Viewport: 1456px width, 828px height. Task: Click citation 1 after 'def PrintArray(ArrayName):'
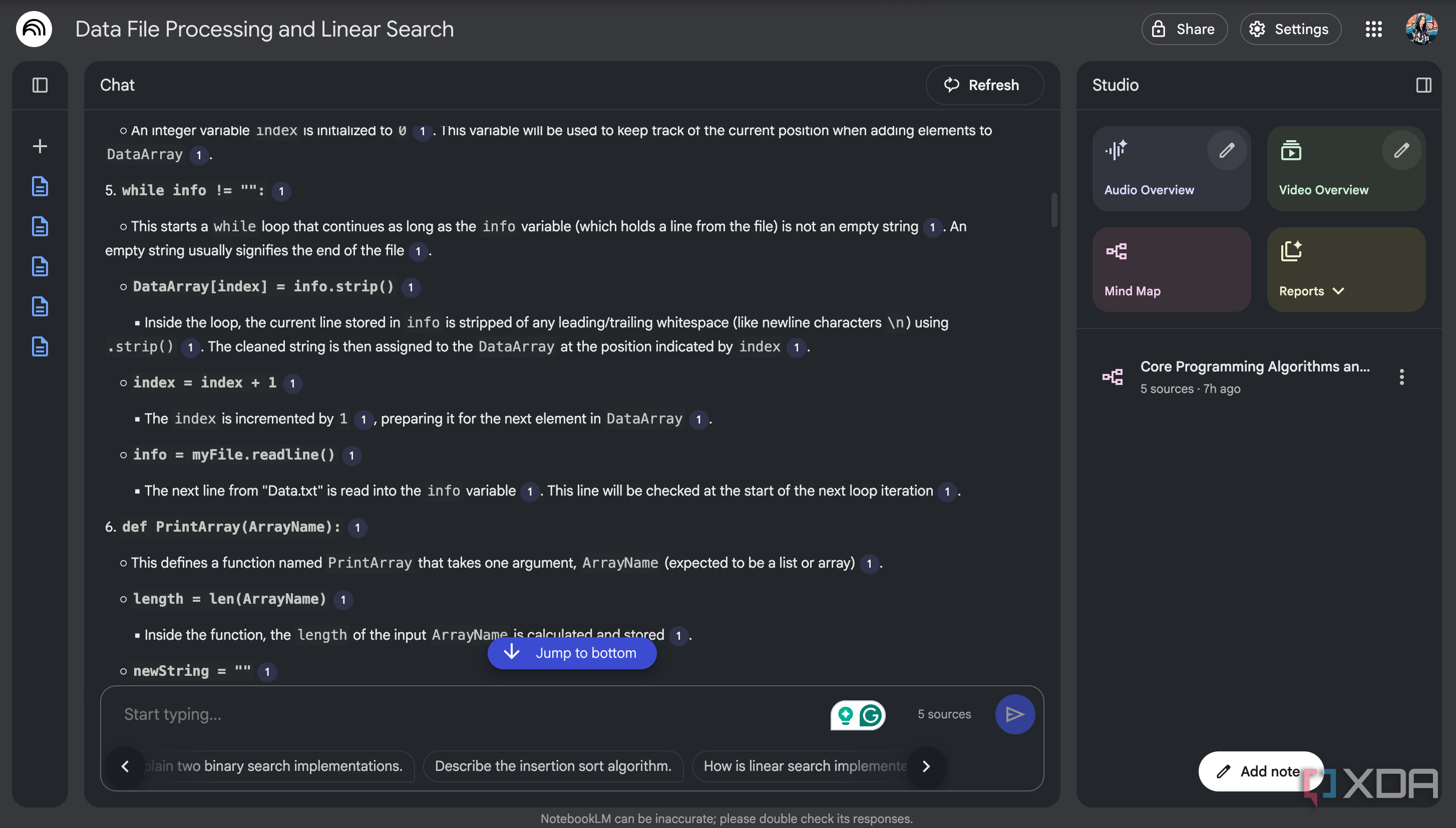click(x=357, y=527)
